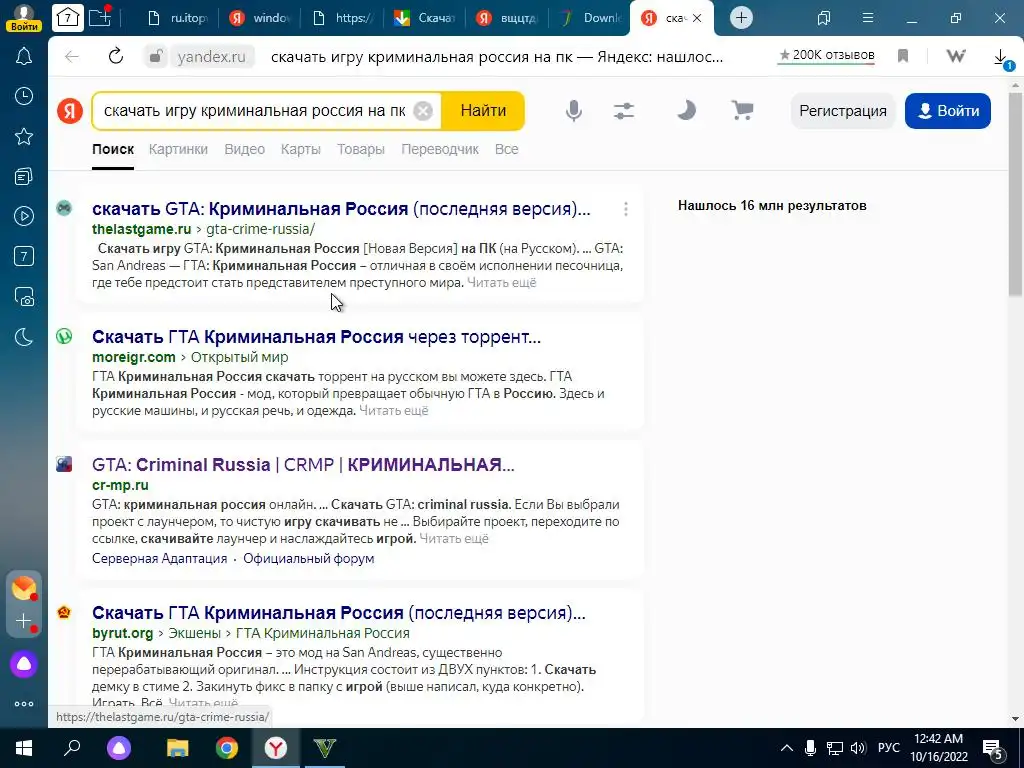Image resolution: width=1024 pixels, height=768 pixels.
Task: Open notifications bell in sidebar
Action: (24, 56)
